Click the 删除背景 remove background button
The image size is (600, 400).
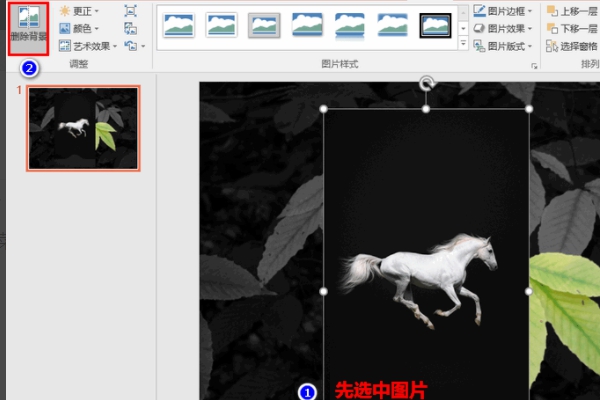click(x=29, y=28)
